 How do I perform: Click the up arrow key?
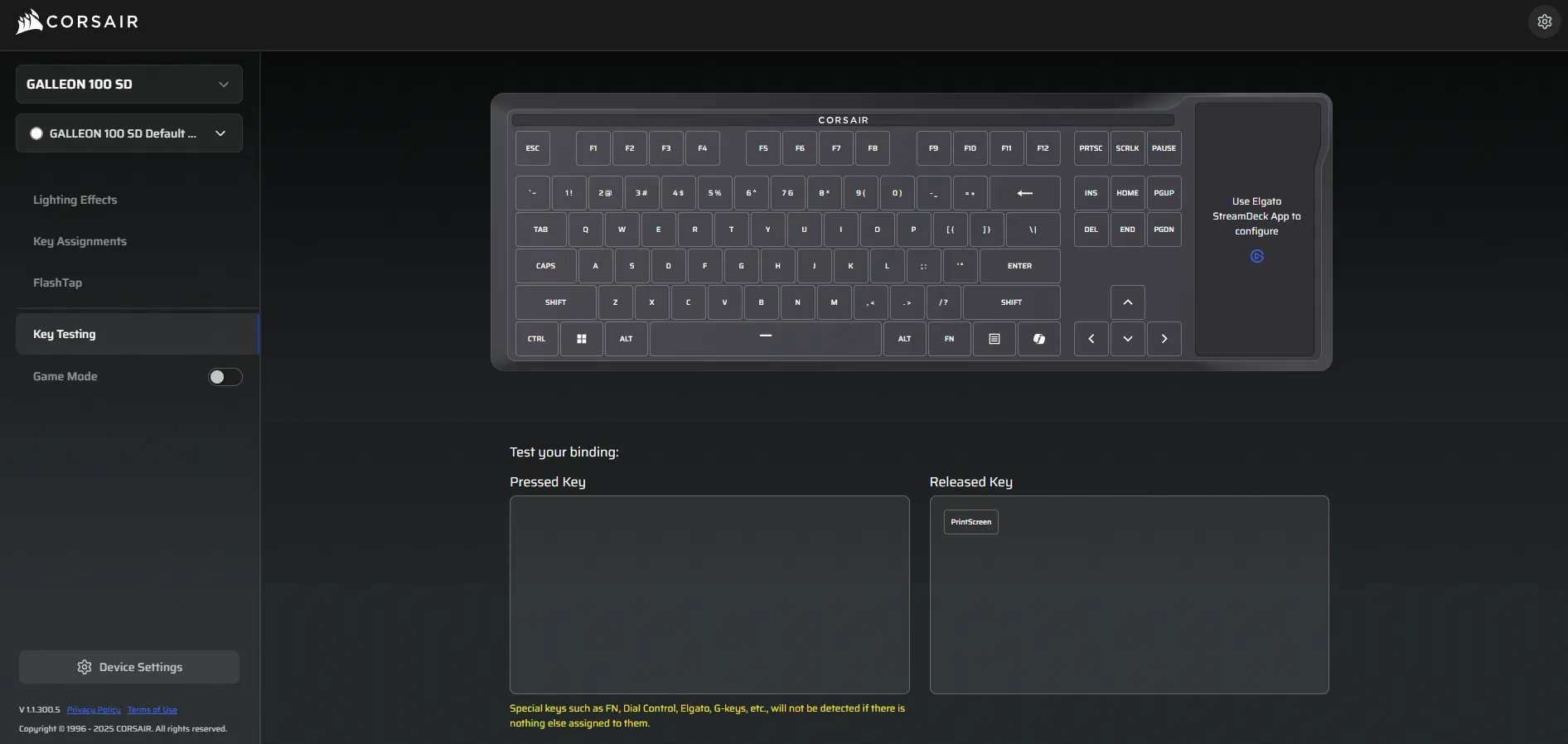1128,302
